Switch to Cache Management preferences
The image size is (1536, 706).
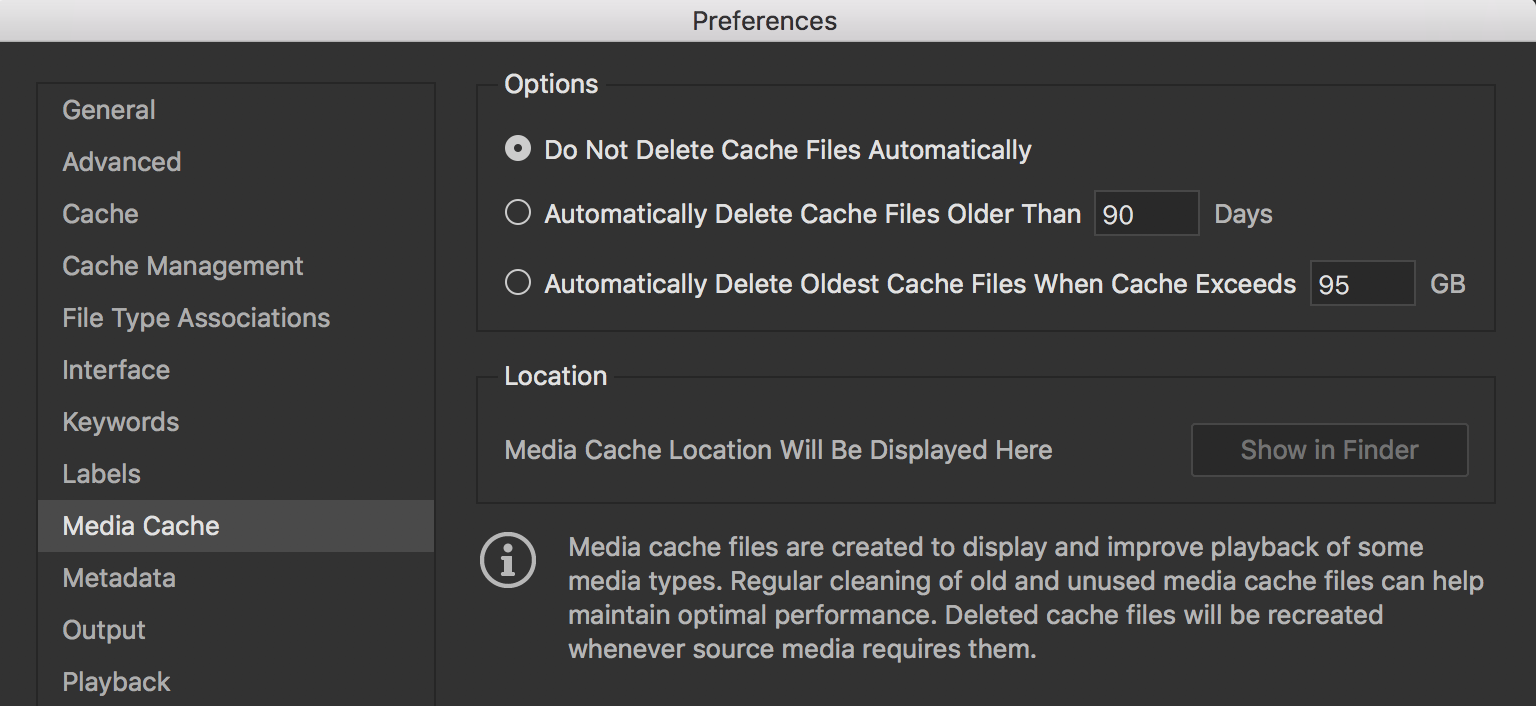click(x=183, y=266)
